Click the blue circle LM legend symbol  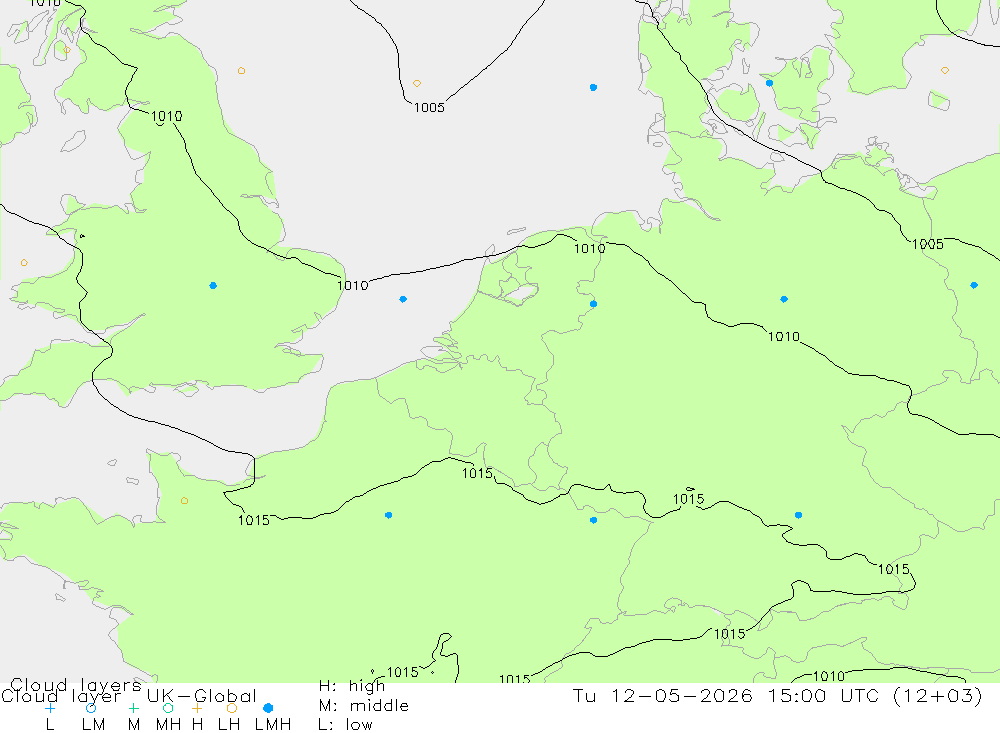point(91,708)
